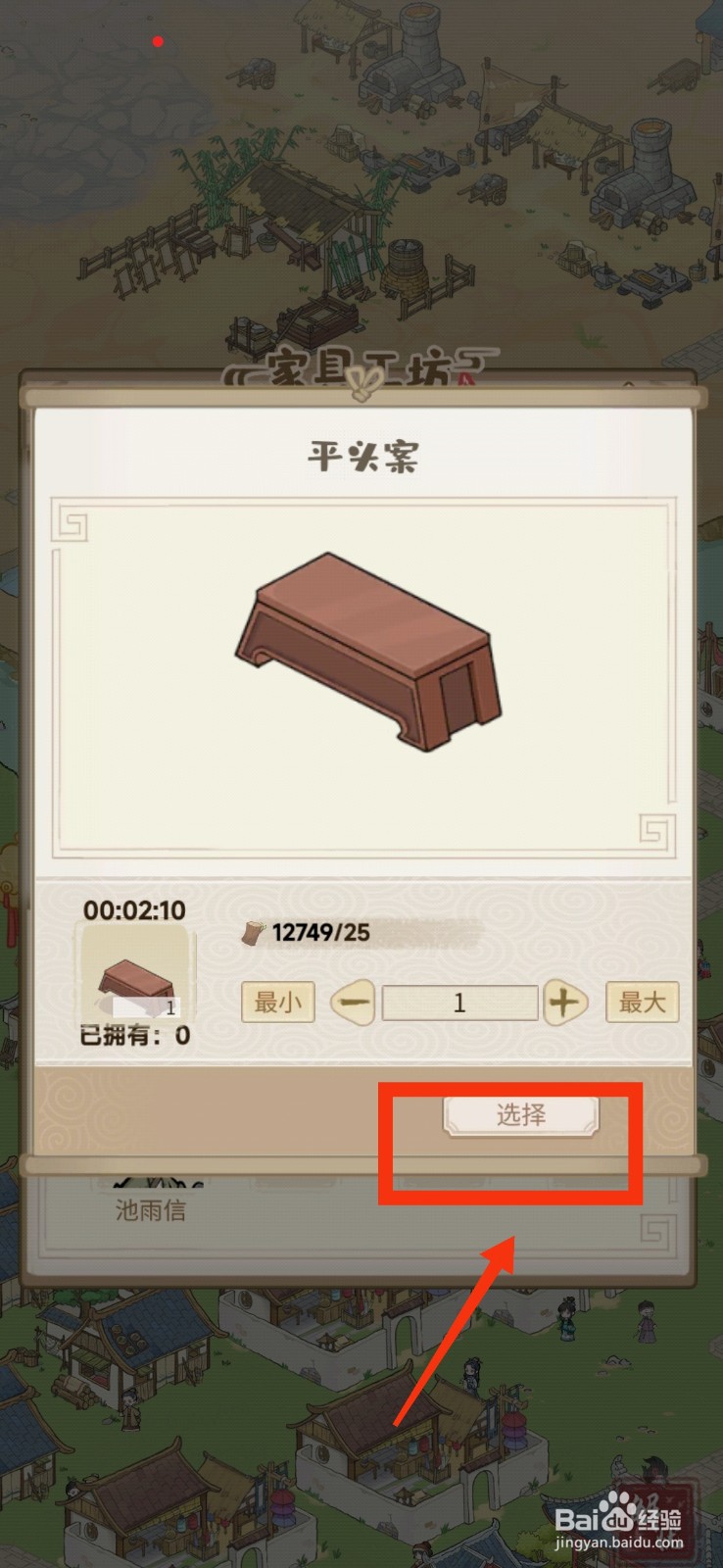Viewport: 723px width, 1568px height.
Task: Select the second kiln on the right
Action: coord(642,176)
